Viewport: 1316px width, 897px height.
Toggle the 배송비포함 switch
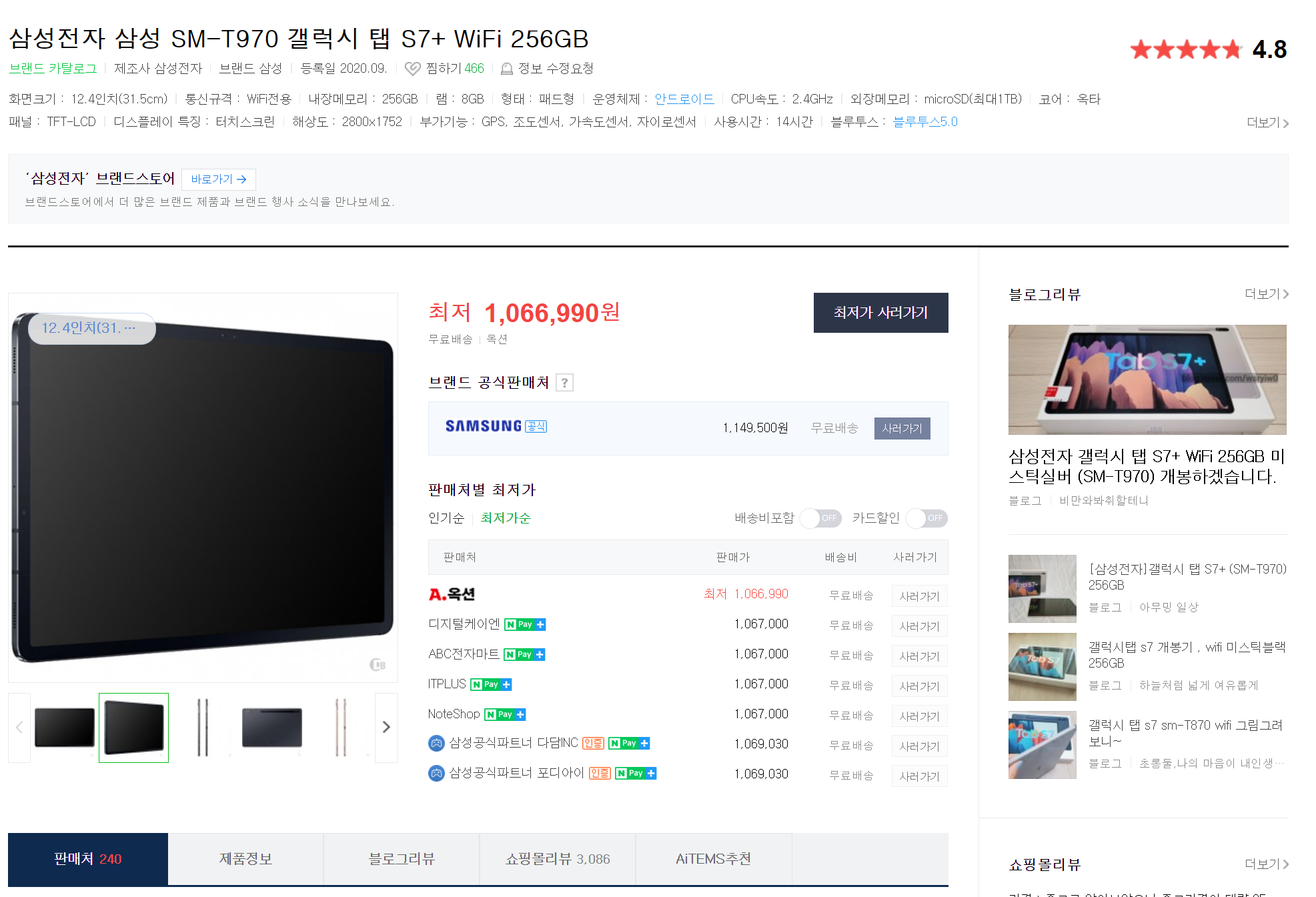821,518
